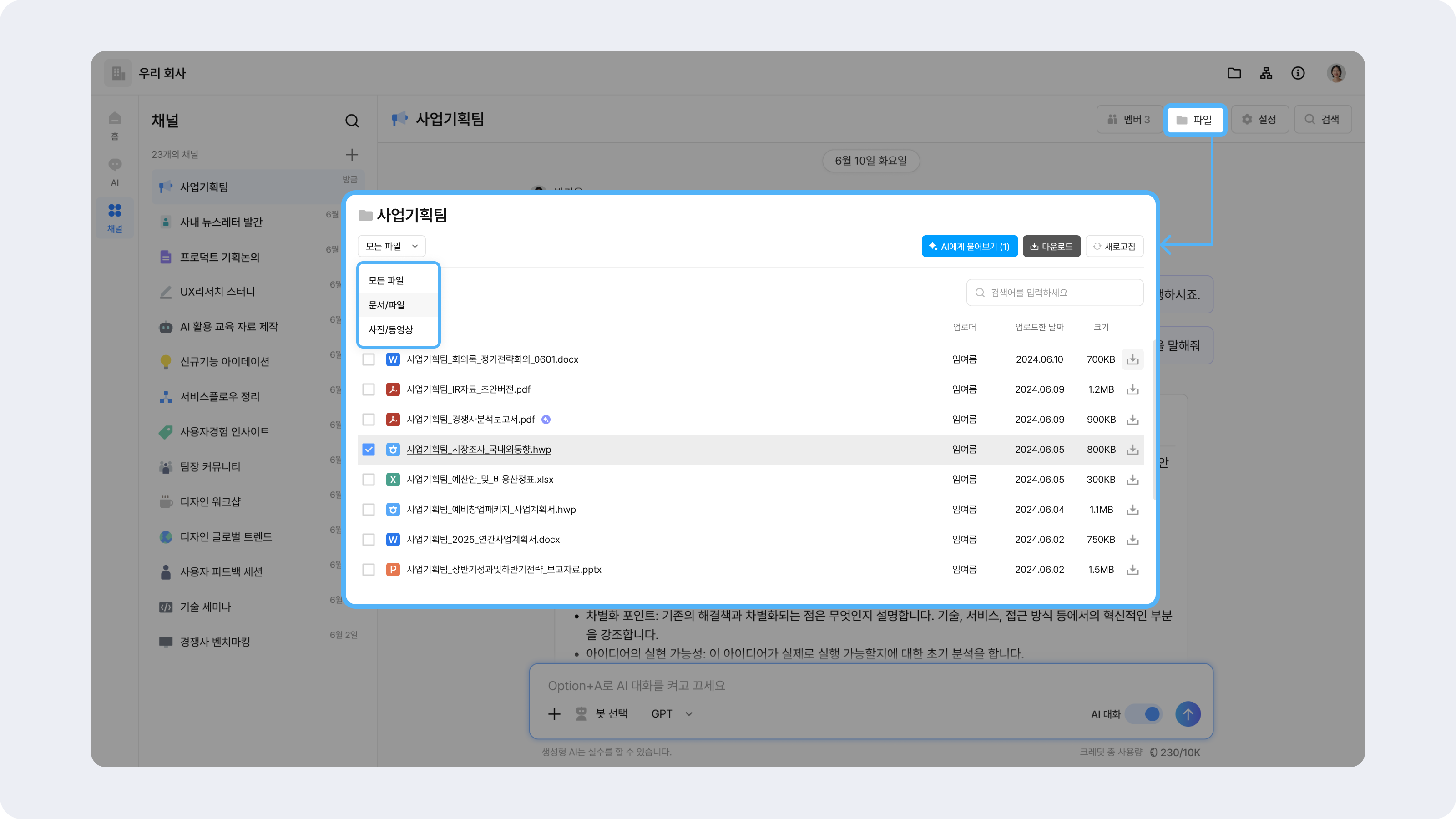This screenshot has height=819, width=1456.
Task: Open the folder icon in top header
Action: tap(1234, 73)
